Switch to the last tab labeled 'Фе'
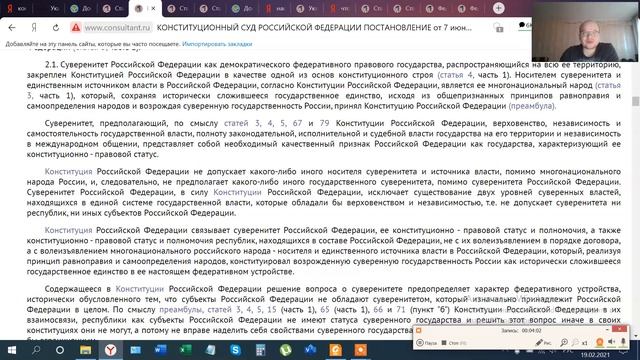The image size is (640, 360). pos(468,9)
